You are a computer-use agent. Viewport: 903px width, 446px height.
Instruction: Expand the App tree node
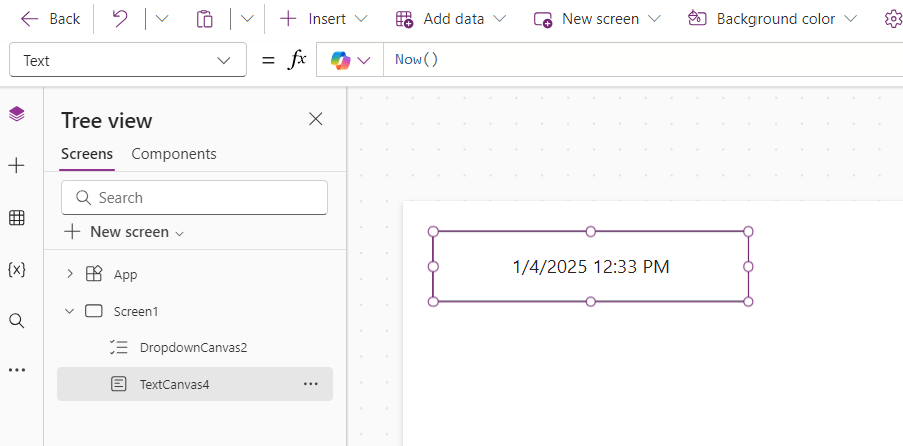(x=70, y=274)
